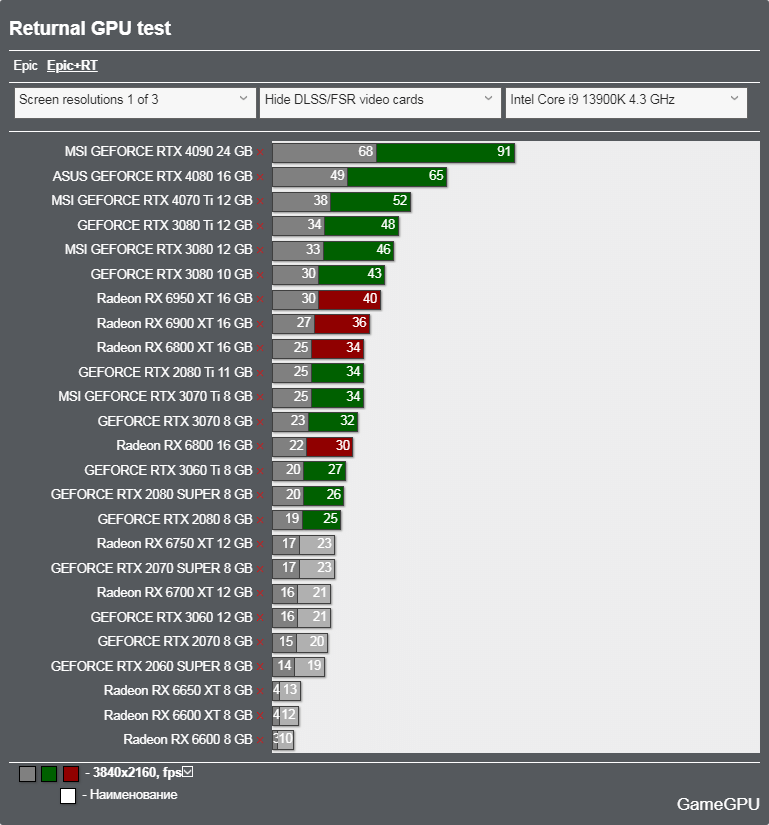Click the Radeon RX 6600 8 GB label

[x=188, y=740]
